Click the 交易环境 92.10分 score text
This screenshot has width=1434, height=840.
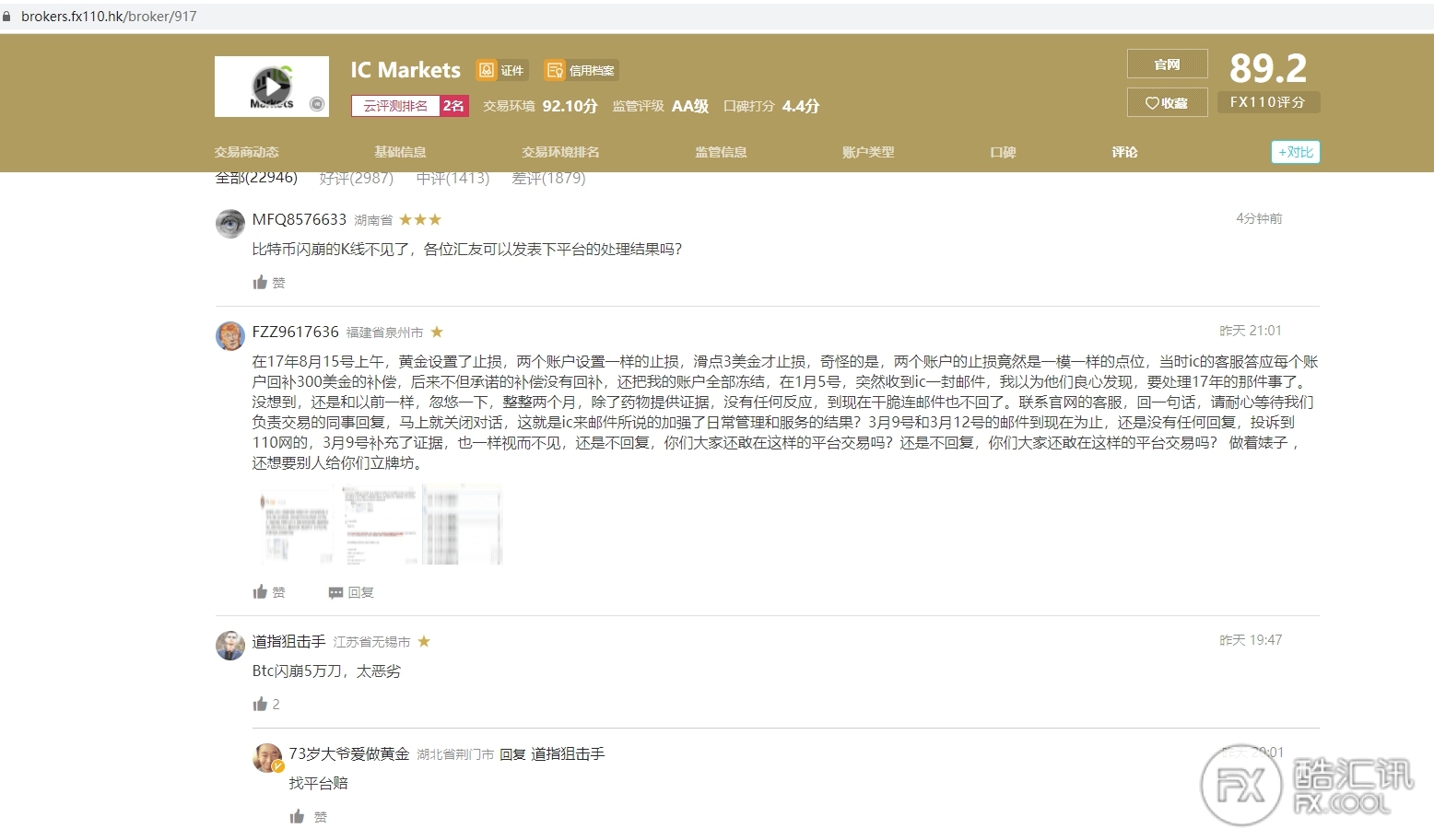540,106
